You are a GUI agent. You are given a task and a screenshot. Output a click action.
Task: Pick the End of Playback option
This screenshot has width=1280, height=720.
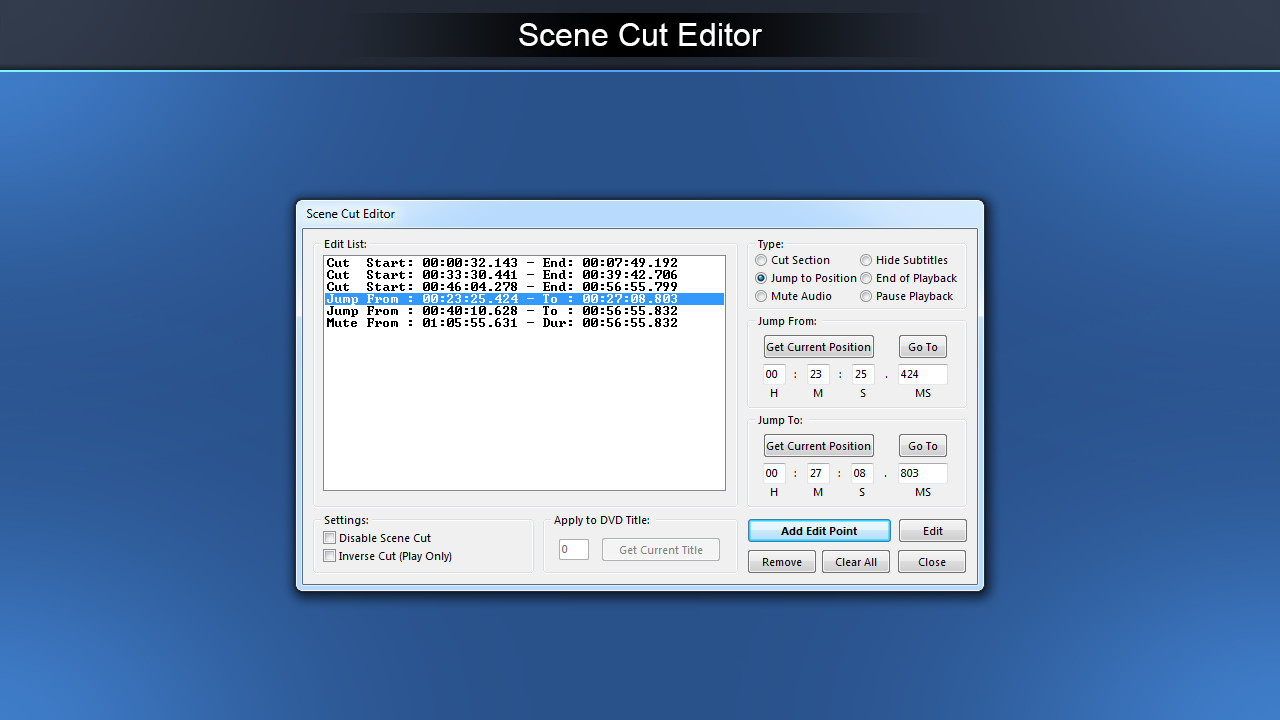(x=866, y=278)
